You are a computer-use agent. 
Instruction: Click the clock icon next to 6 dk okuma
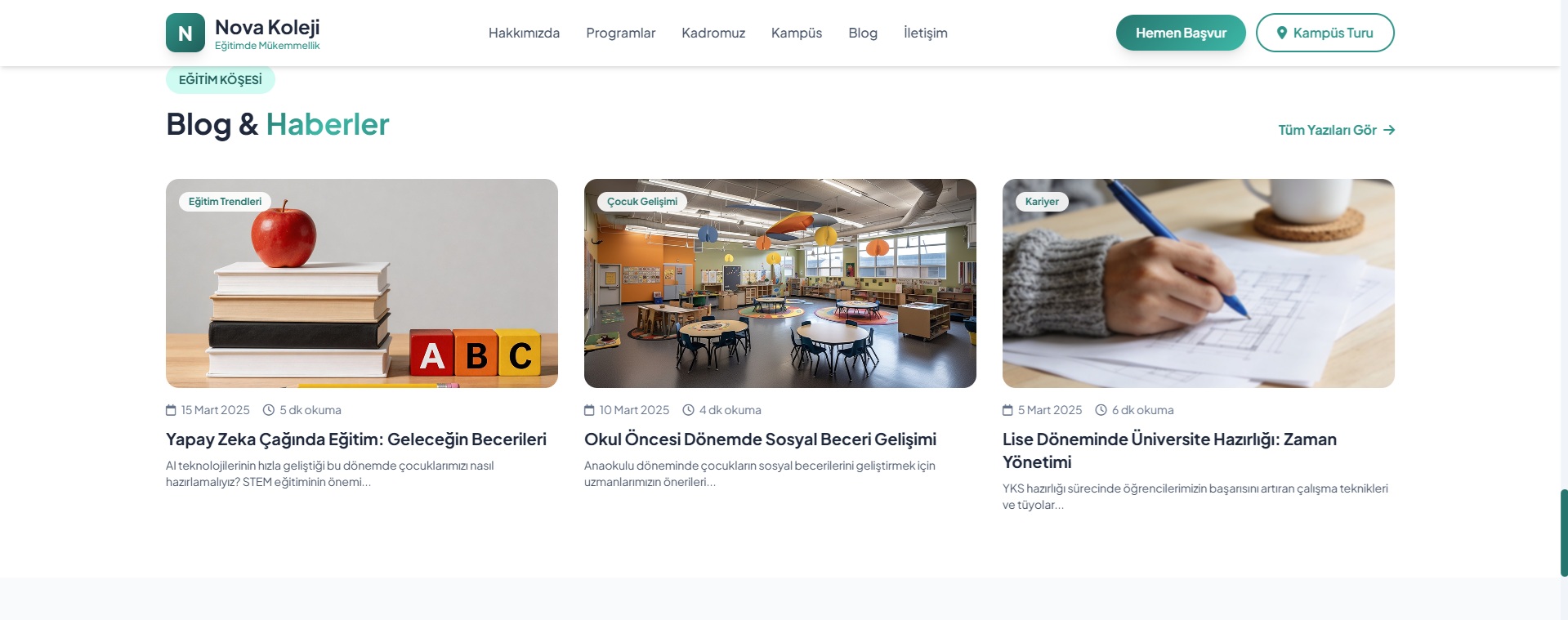coord(1101,410)
